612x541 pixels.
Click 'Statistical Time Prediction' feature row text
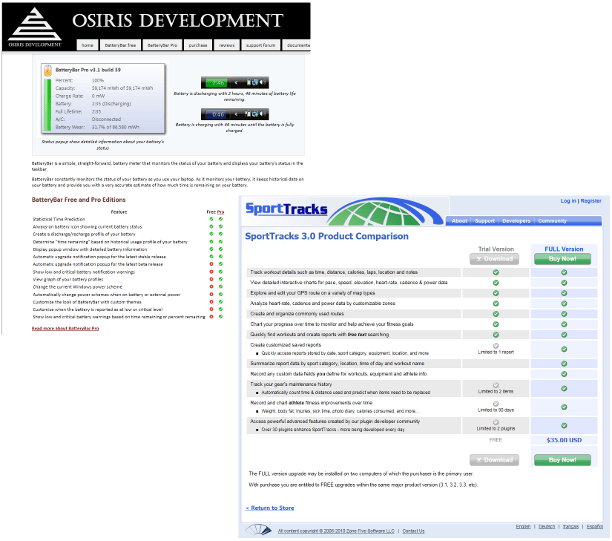coord(59,219)
